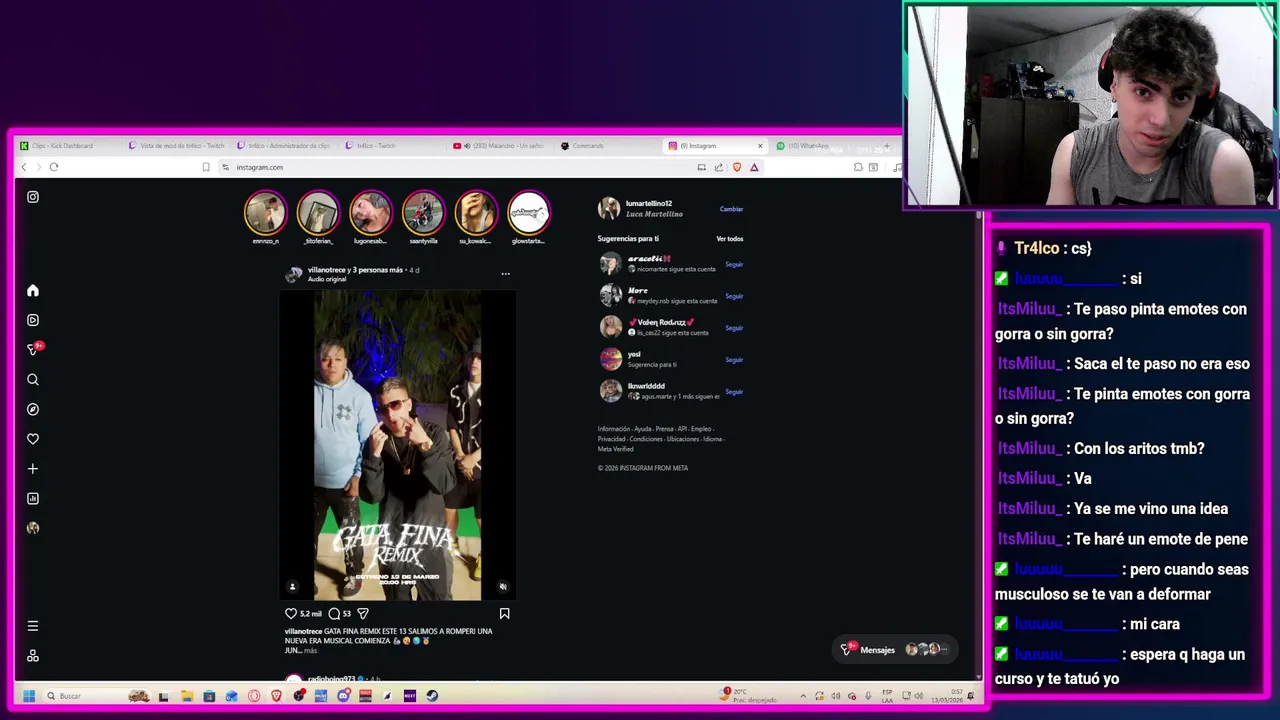The height and width of the screenshot is (720, 1280).
Task: Follow yesi suggested account
Action: coord(734,360)
